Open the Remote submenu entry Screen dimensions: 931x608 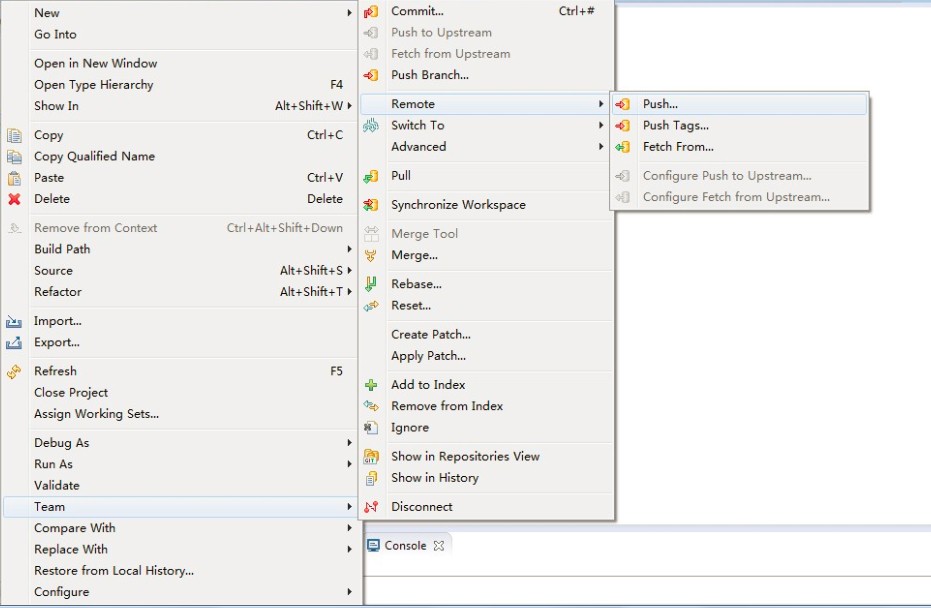(x=486, y=104)
